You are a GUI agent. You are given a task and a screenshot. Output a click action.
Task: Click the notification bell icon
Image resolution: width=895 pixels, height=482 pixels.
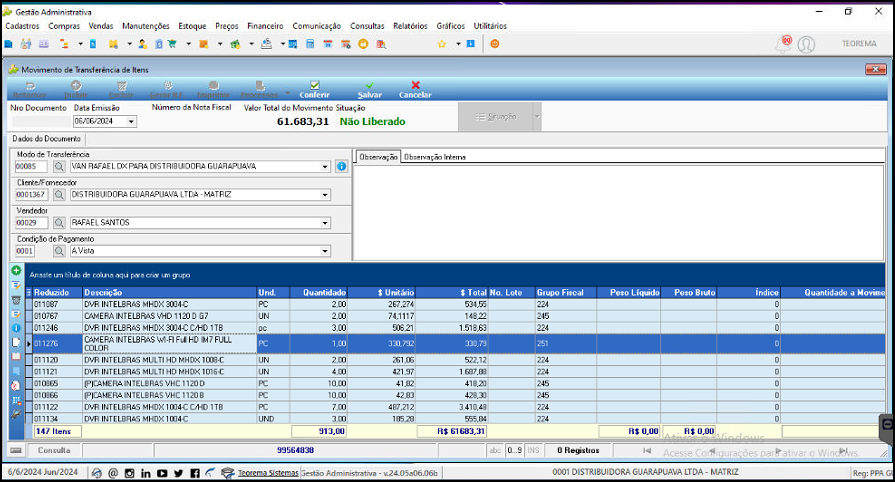pyautogui.click(x=784, y=43)
